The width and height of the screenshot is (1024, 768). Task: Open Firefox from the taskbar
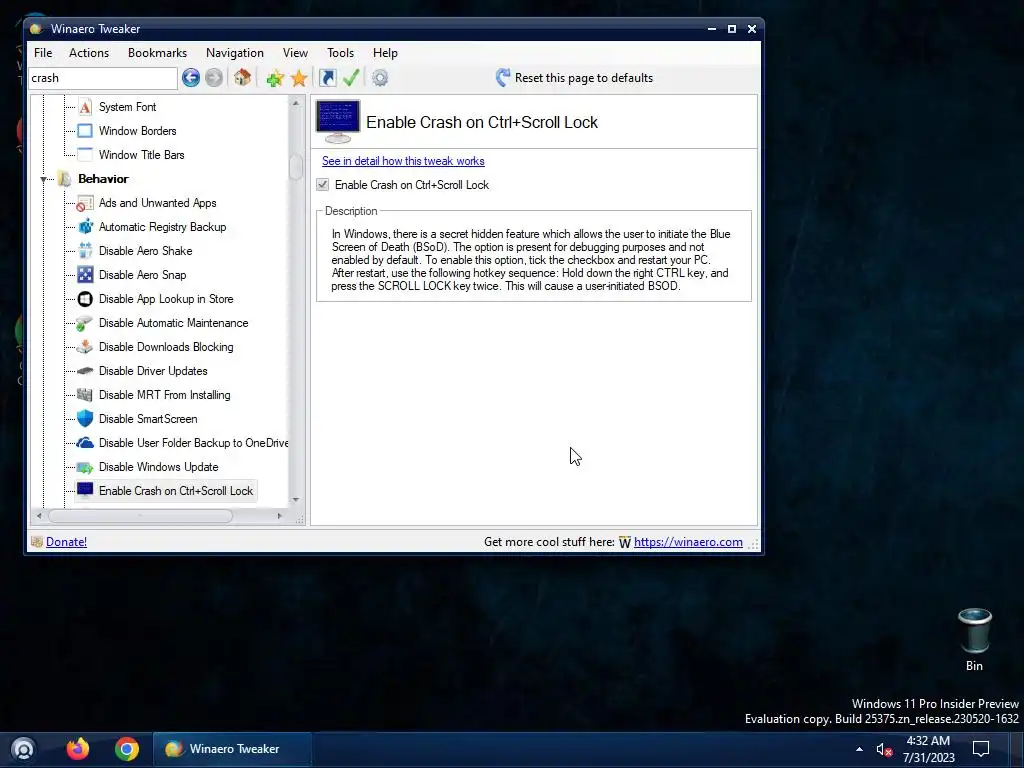pyautogui.click(x=78, y=748)
